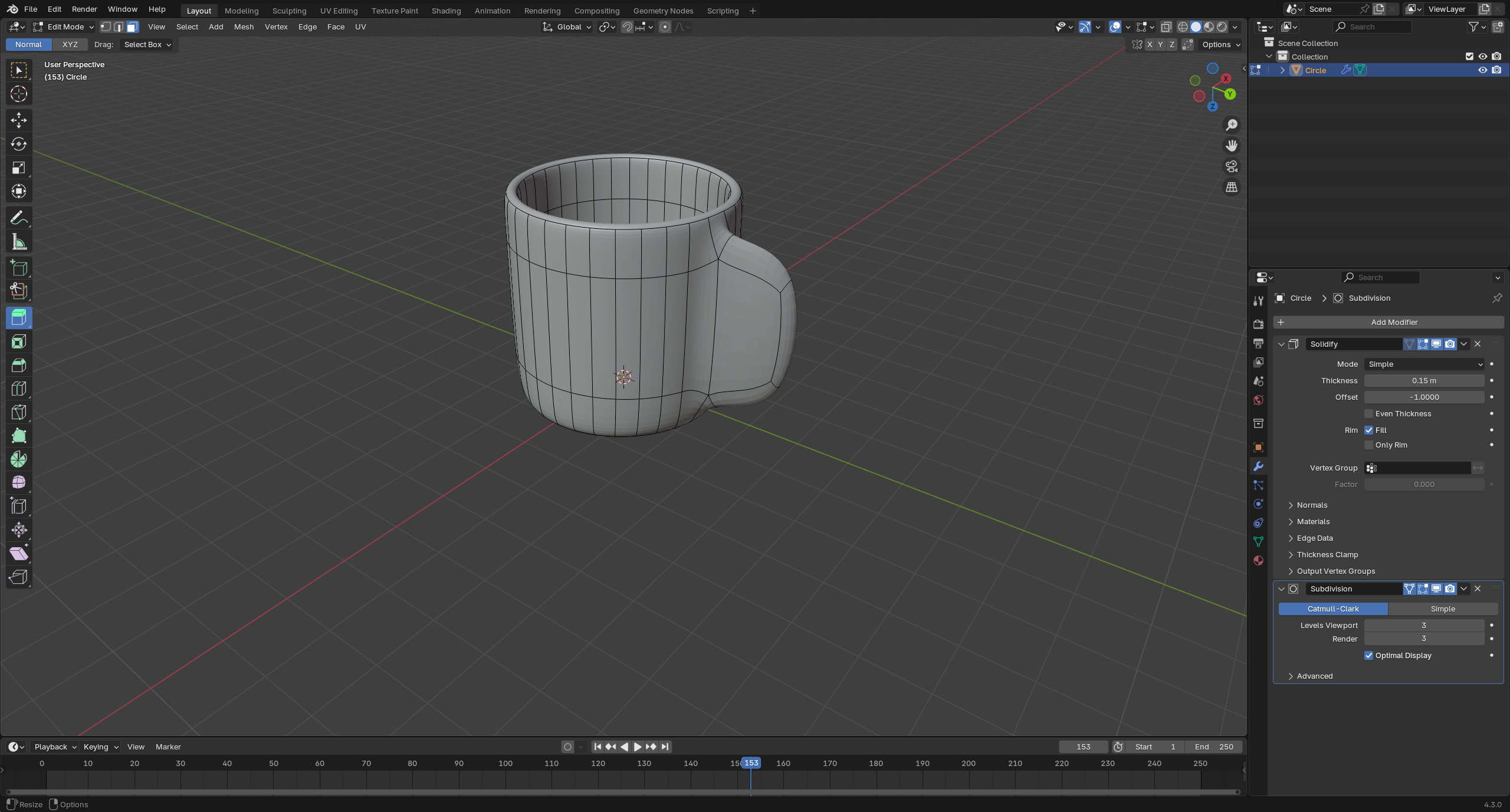
Task: Click the pan view hand icon
Action: coord(1232,146)
